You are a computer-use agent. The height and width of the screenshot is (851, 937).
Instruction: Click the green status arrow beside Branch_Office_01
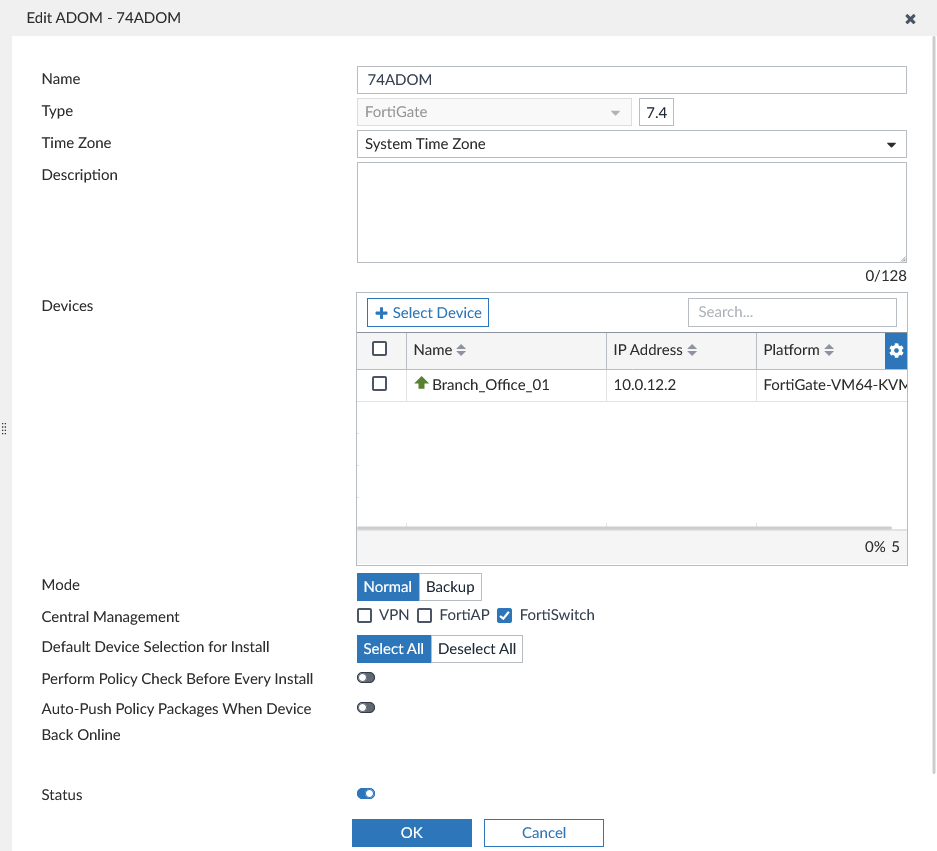(x=421, y=383)
